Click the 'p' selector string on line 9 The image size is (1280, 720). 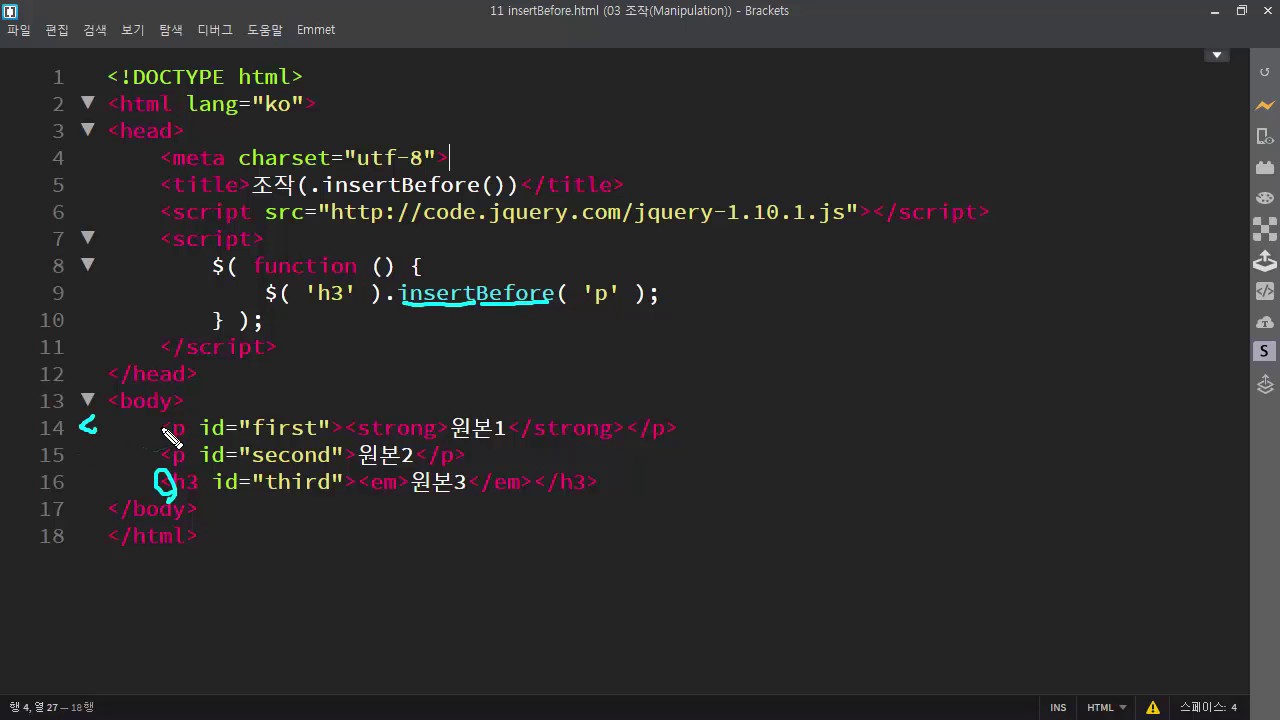point(601,293)
